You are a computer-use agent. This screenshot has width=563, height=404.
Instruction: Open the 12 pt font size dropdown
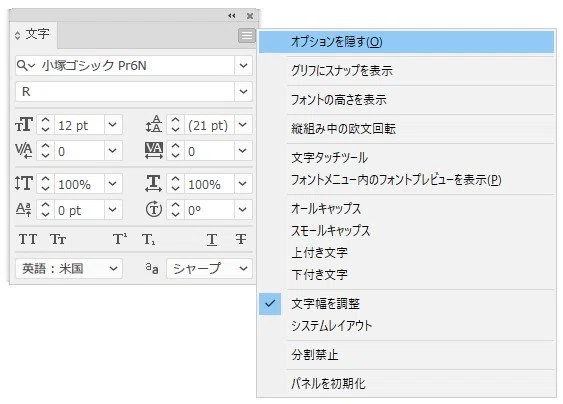[x=113, y=125]
